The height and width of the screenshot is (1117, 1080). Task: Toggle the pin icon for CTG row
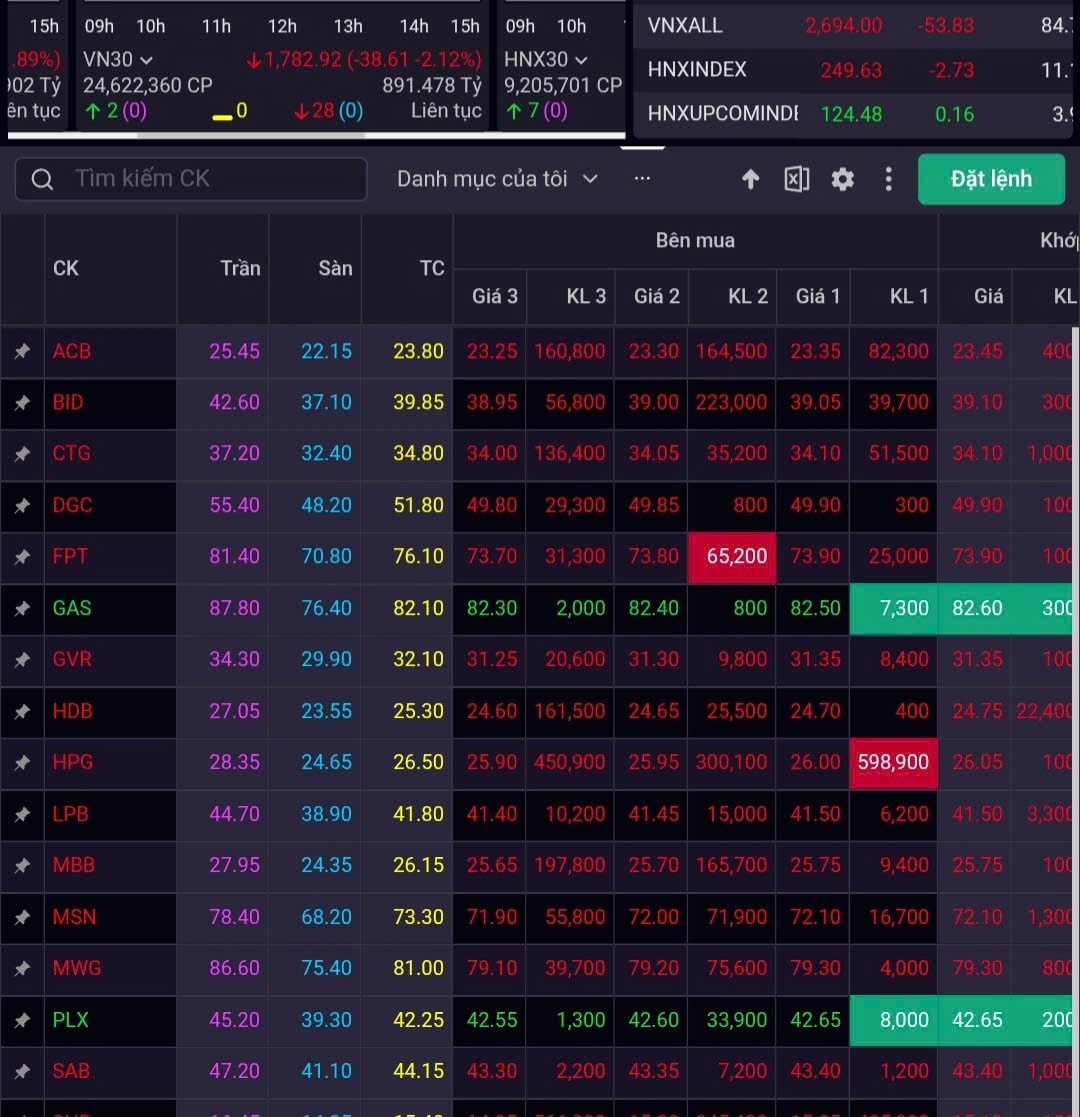(22, 454)
